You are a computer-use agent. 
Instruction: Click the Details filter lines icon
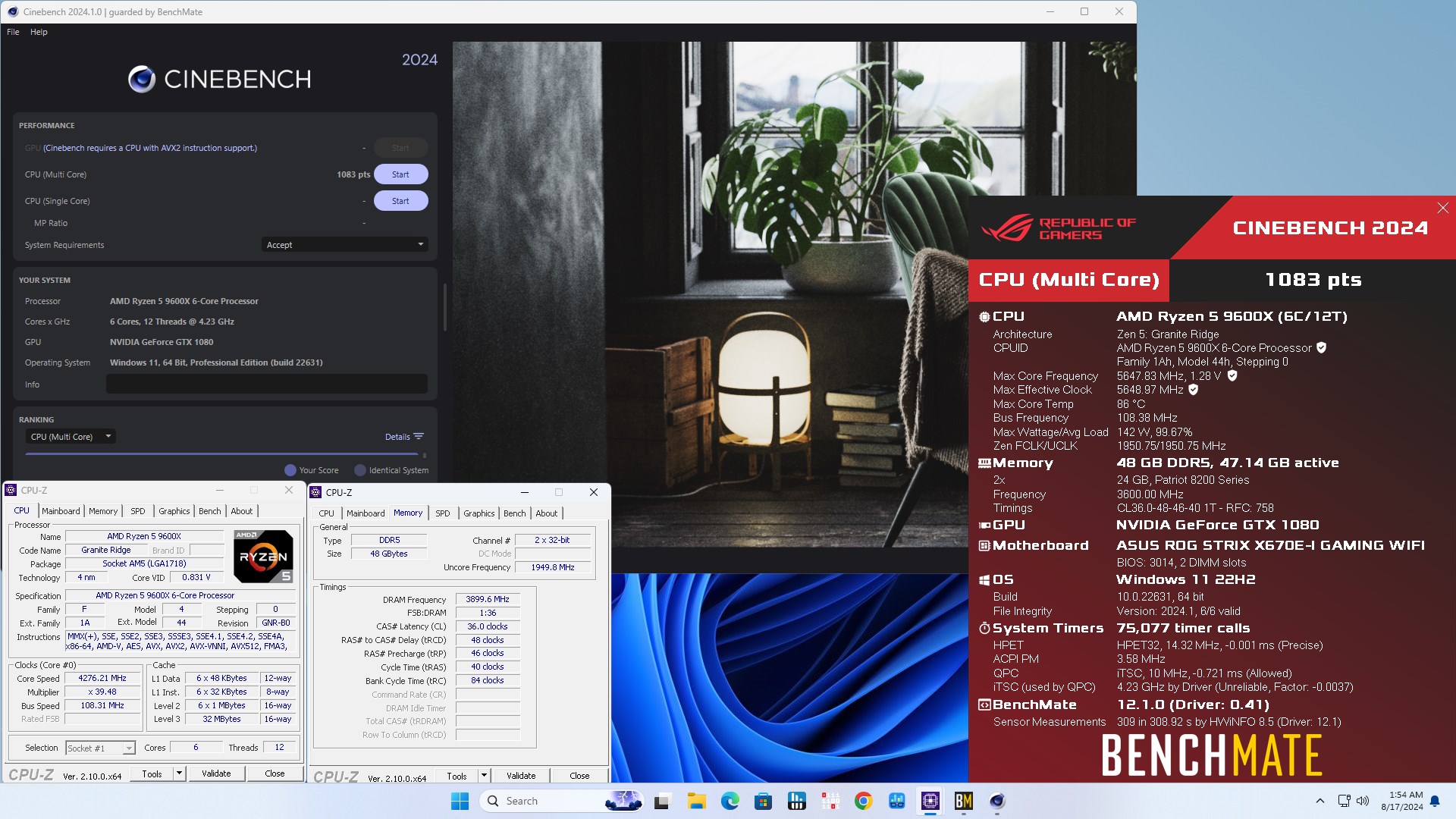click(x=419, y=436)
